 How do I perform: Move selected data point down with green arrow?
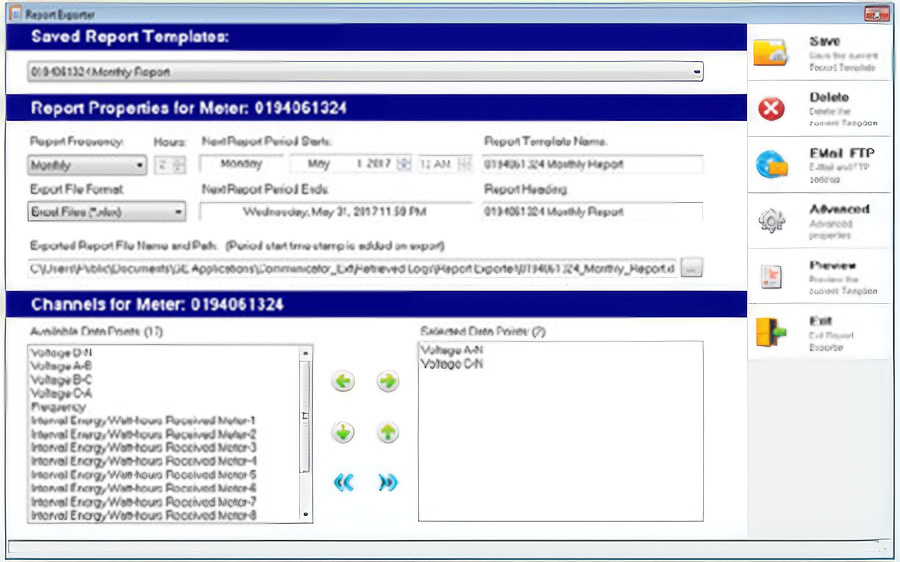point(343,432)
